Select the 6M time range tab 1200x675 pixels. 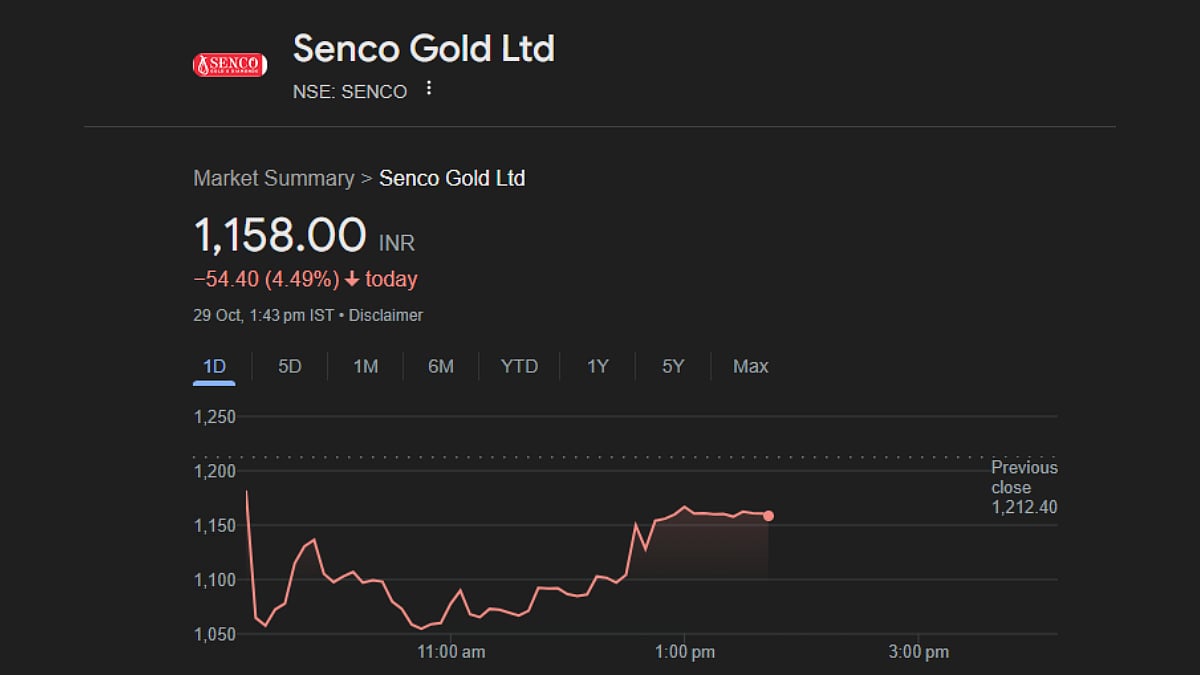[440, 366]
